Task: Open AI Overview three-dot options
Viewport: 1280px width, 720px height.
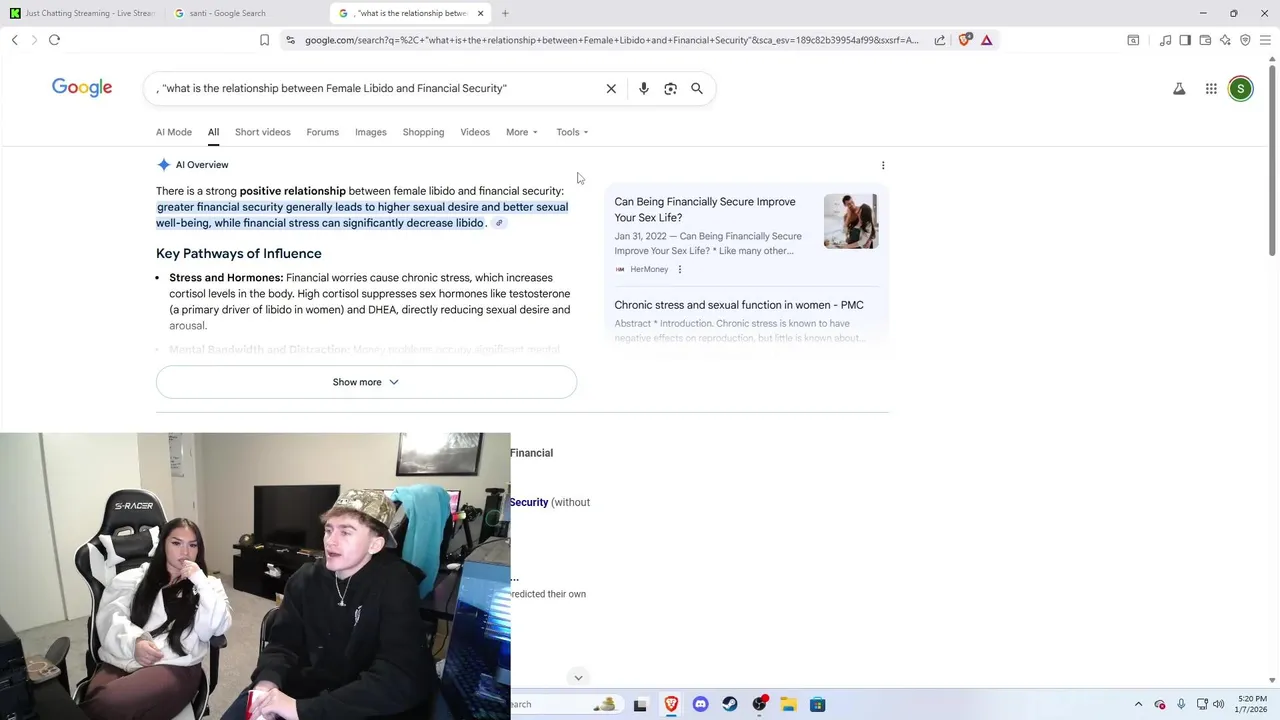Action: coord(883,165)
